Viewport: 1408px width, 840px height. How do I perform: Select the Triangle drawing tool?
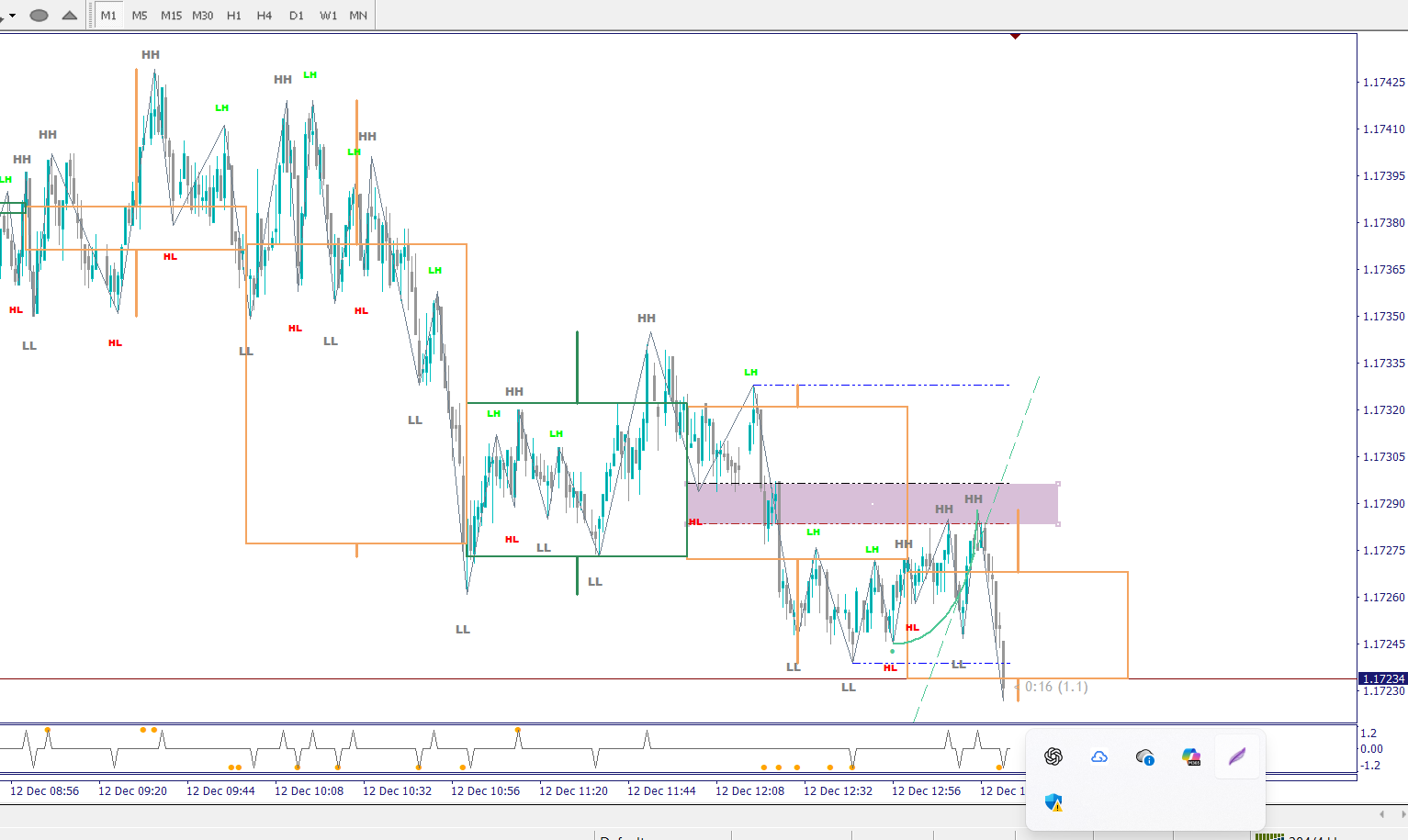point(70,16)
